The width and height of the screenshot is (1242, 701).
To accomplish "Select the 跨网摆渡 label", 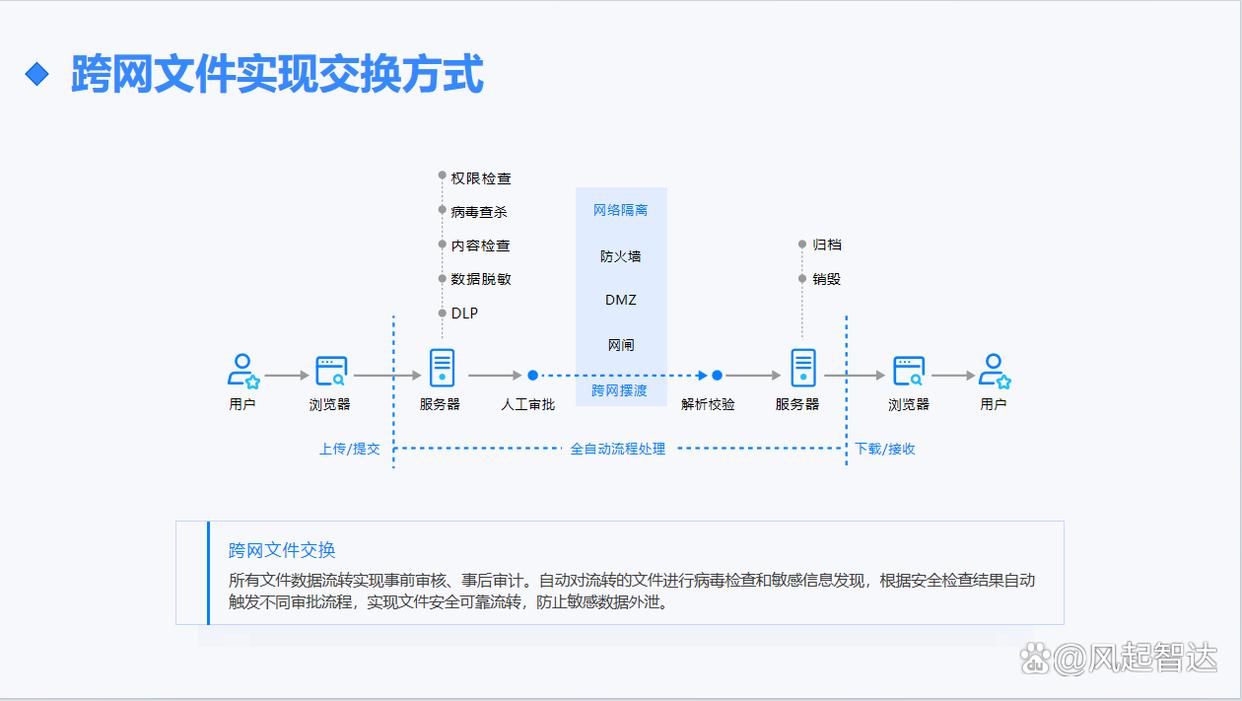I will [620, 390].
